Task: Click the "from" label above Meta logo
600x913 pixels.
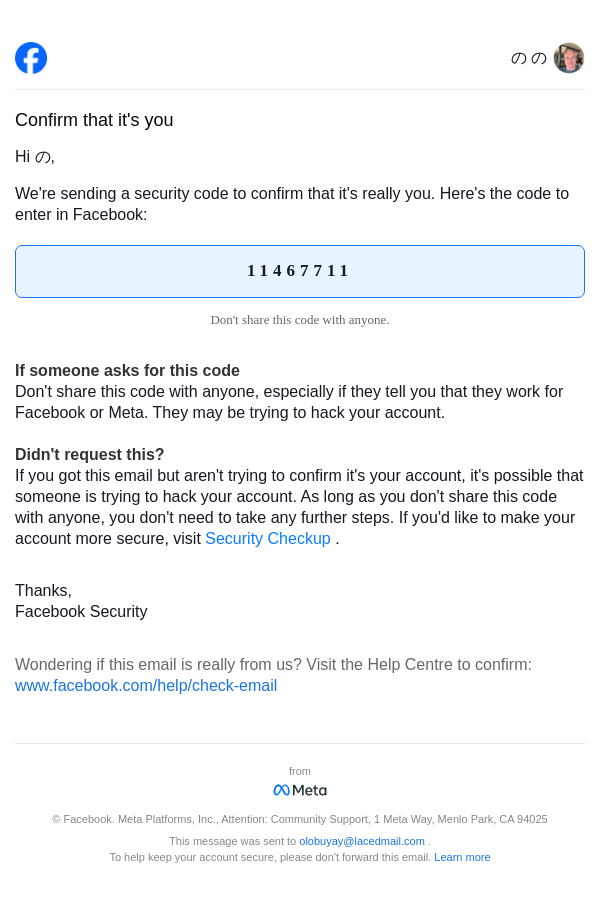Action: [300, 771]
